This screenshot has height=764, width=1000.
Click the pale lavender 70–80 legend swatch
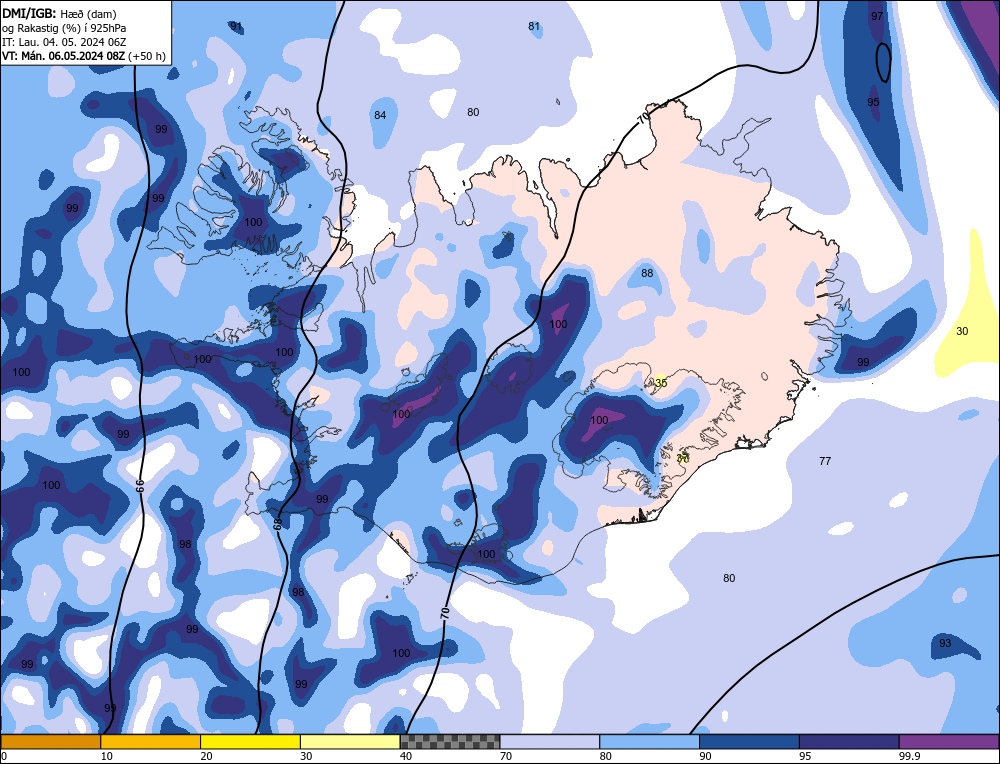click(550, 742)
